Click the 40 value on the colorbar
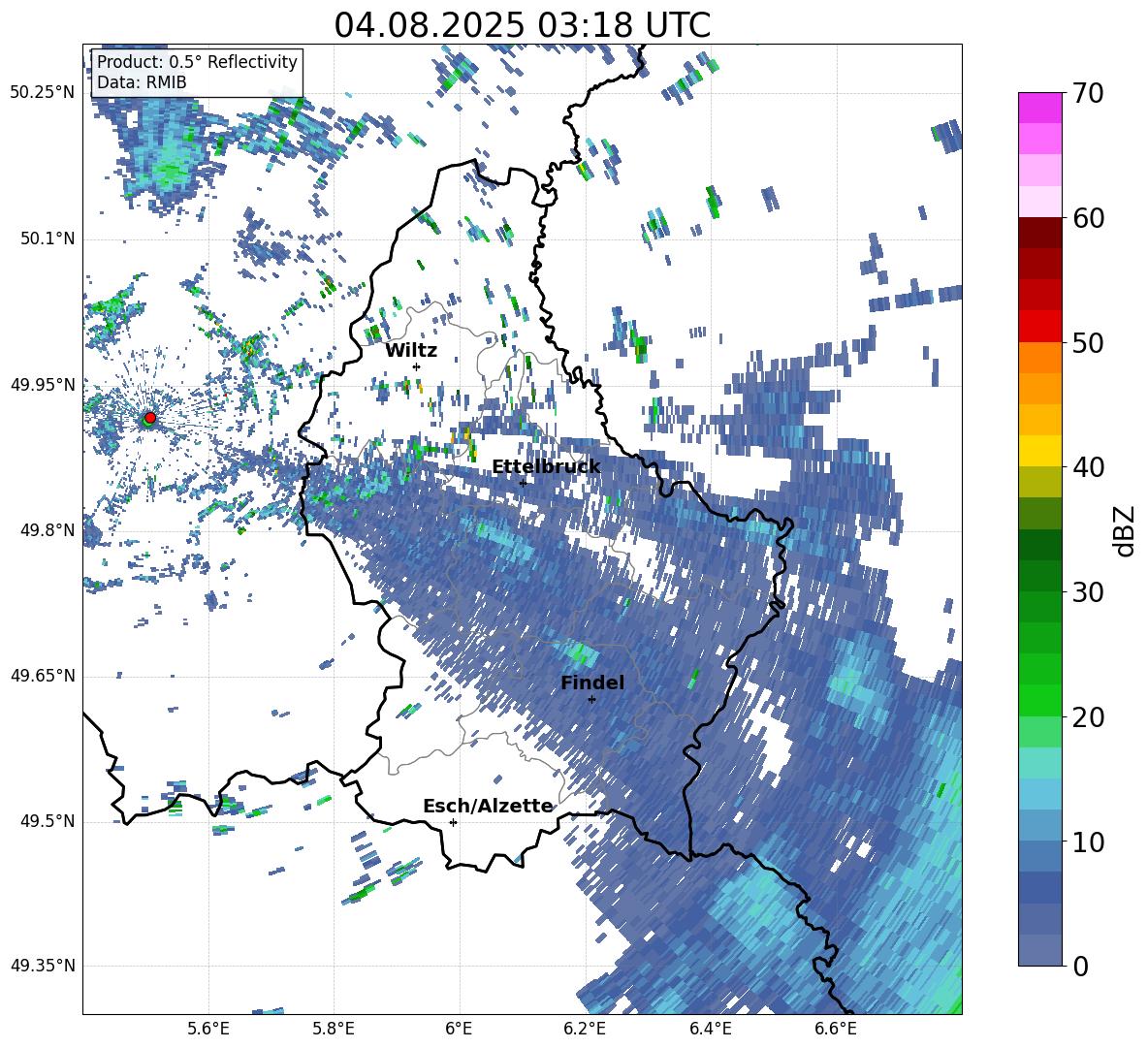 pyautogui.click(x=1087, y=467)
